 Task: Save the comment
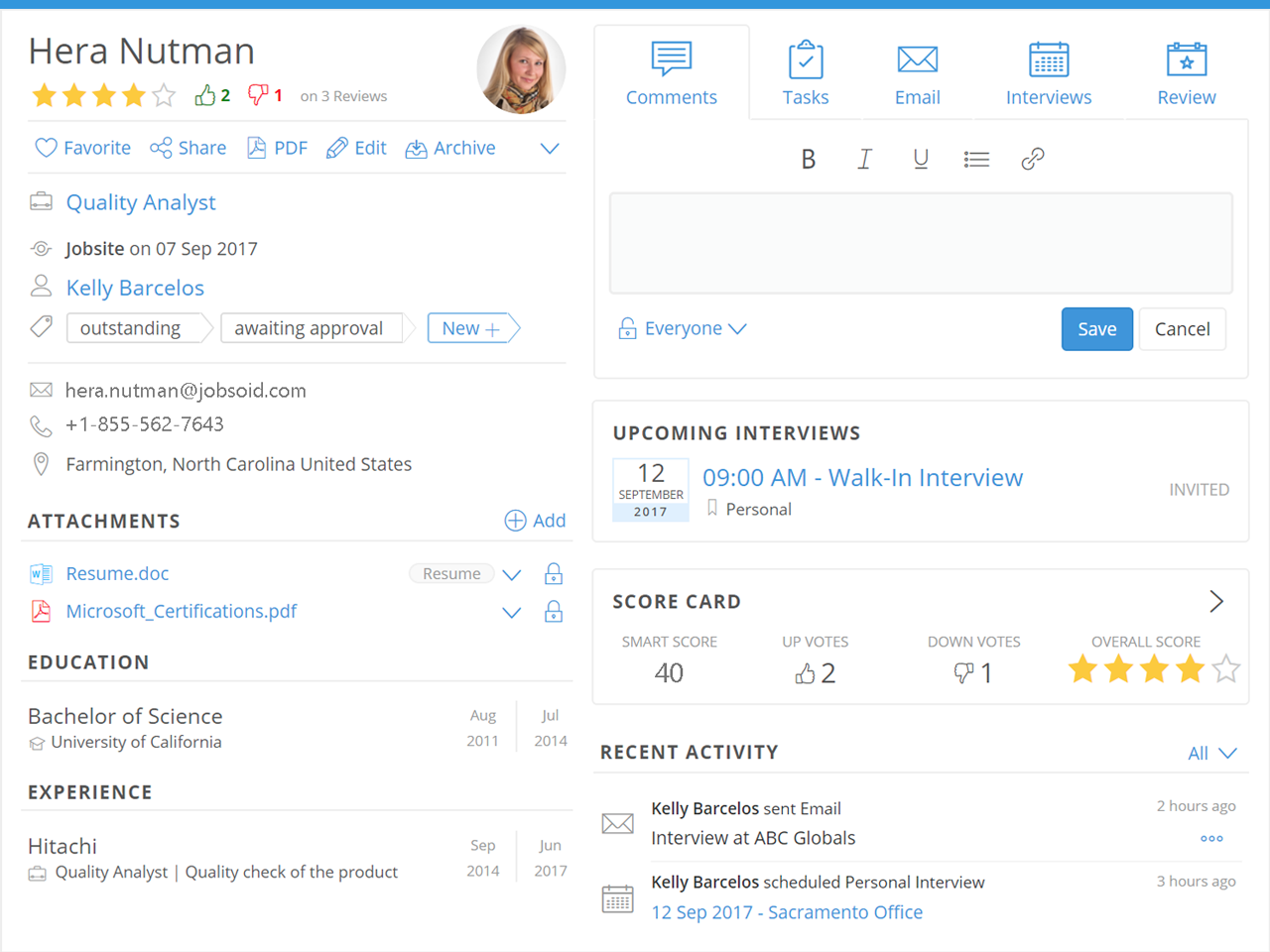click(1097, 329)
